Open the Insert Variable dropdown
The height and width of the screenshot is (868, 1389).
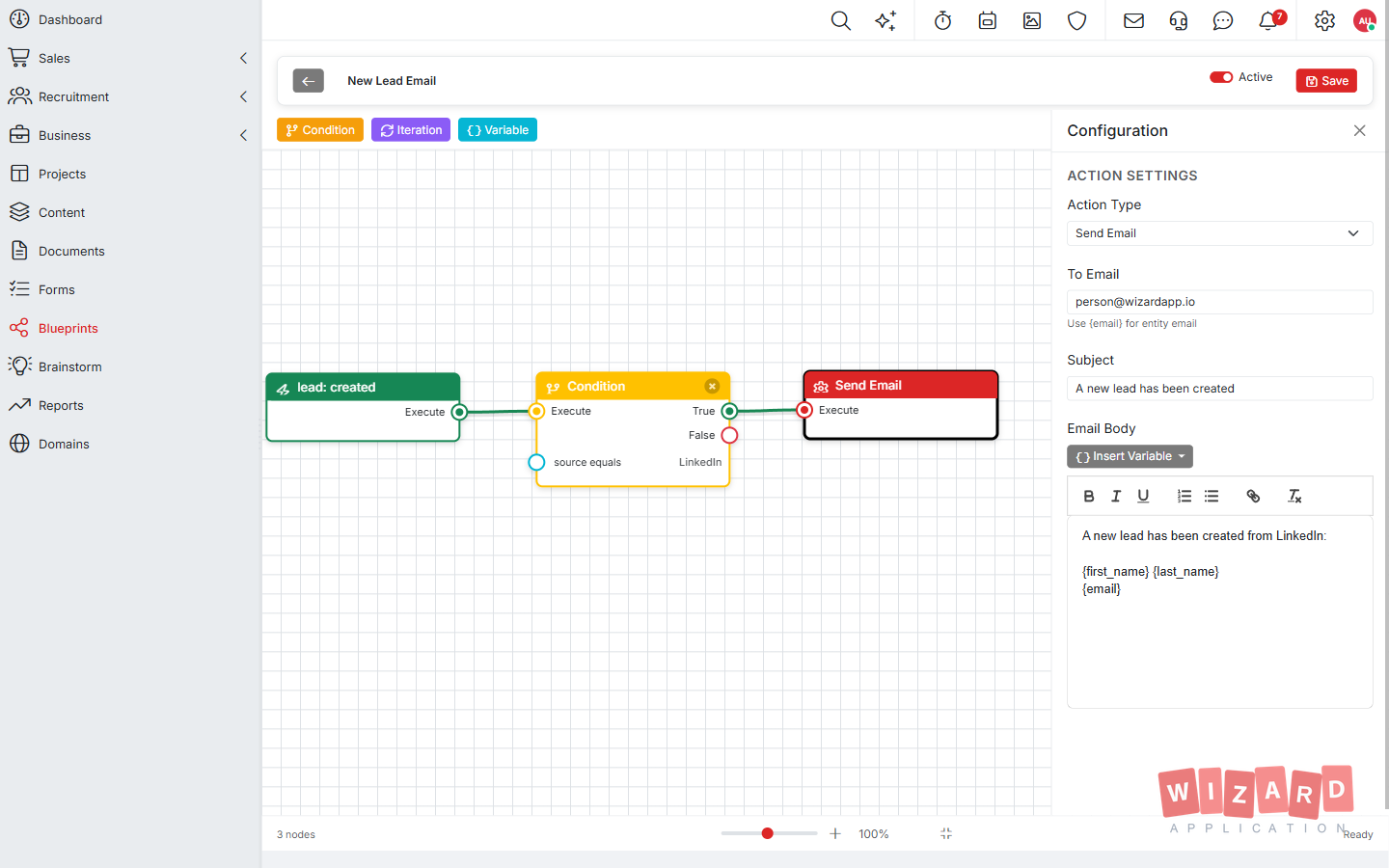(x=1130, y=456)
